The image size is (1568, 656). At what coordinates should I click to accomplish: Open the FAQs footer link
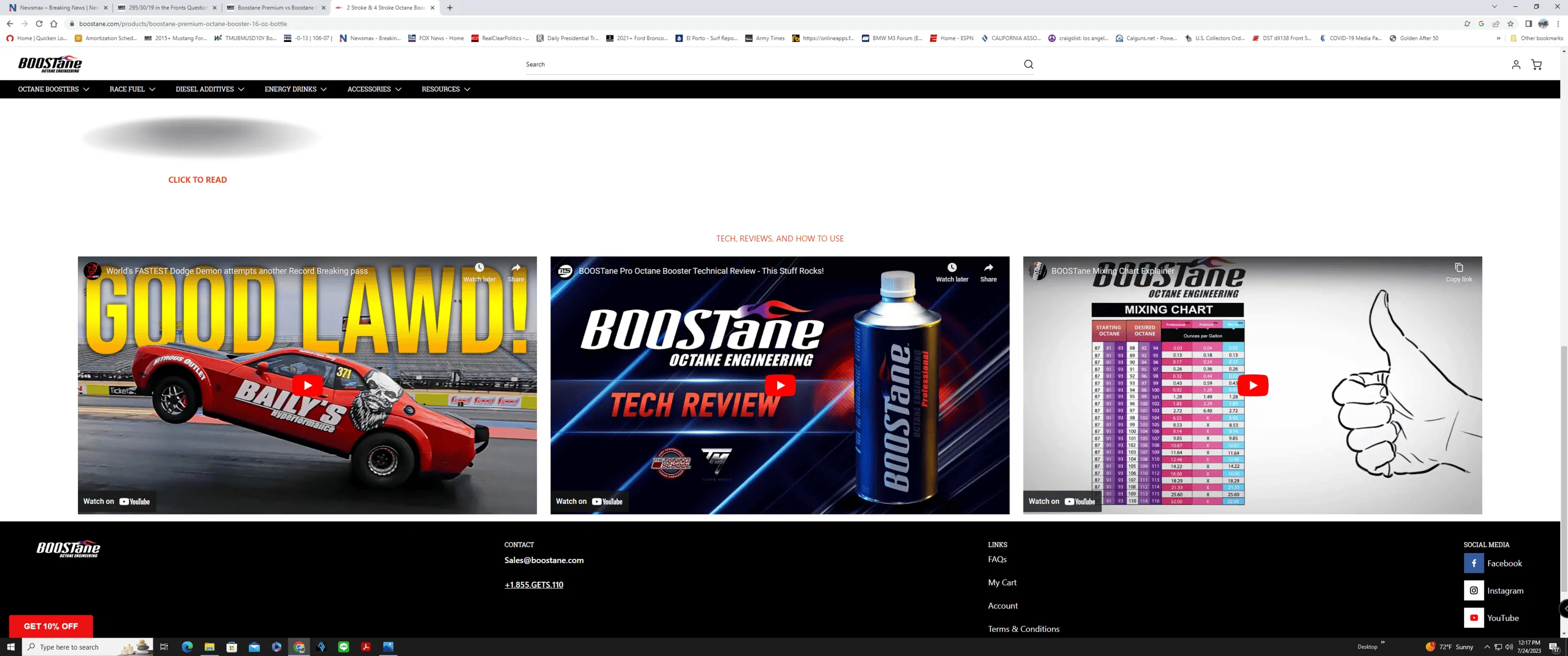(x=997, y=559)
